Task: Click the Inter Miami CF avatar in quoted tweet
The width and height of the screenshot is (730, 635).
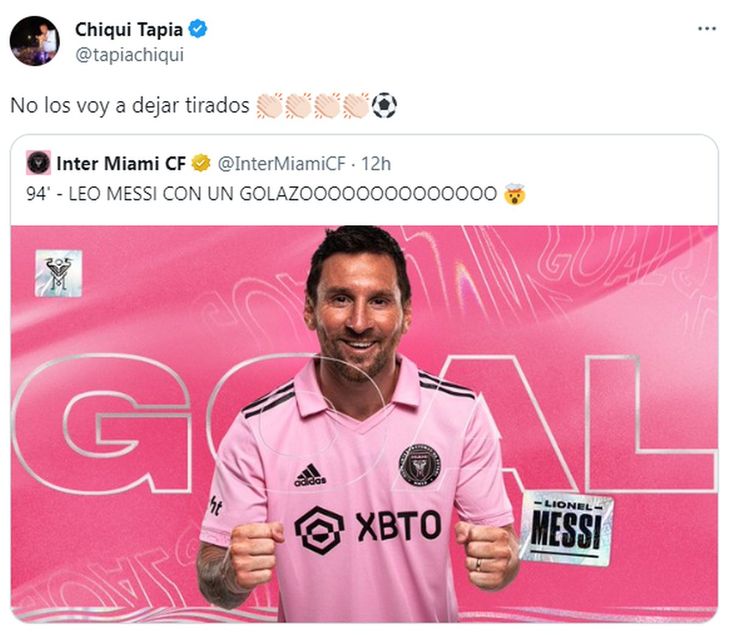Action: click(38, 163)
